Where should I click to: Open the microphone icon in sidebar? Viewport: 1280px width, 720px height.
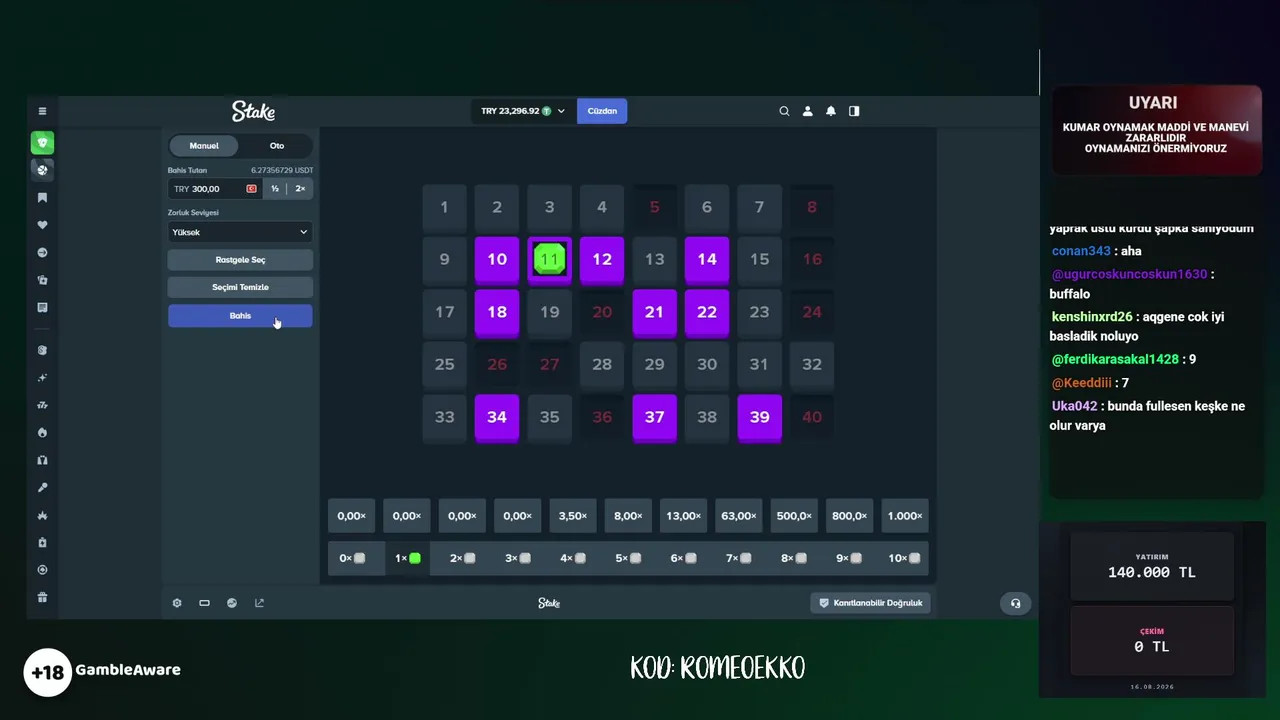pyautogui.click(x=42, y=488)
